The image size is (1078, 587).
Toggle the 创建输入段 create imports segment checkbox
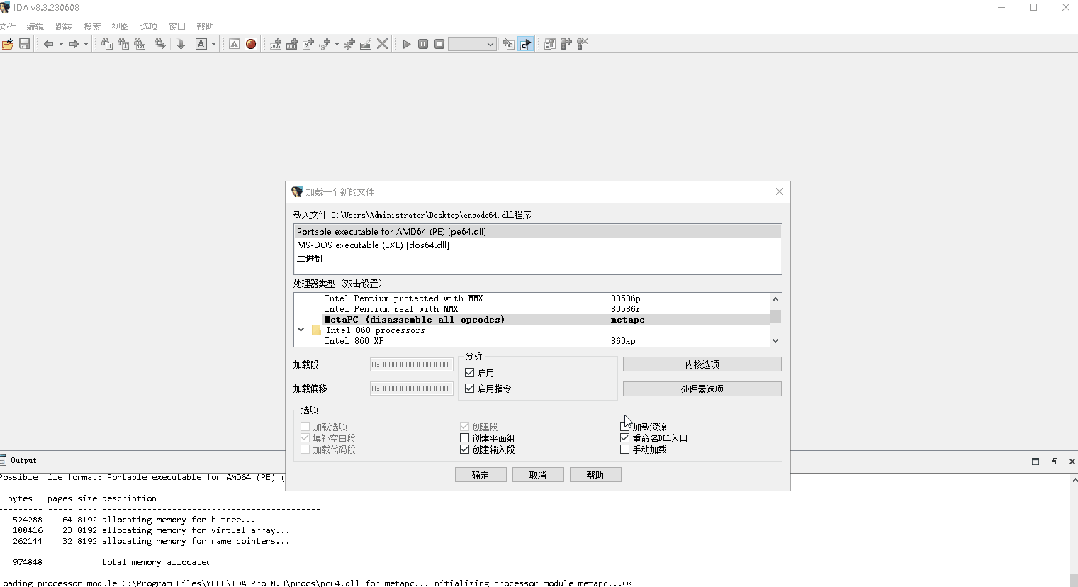464,450
